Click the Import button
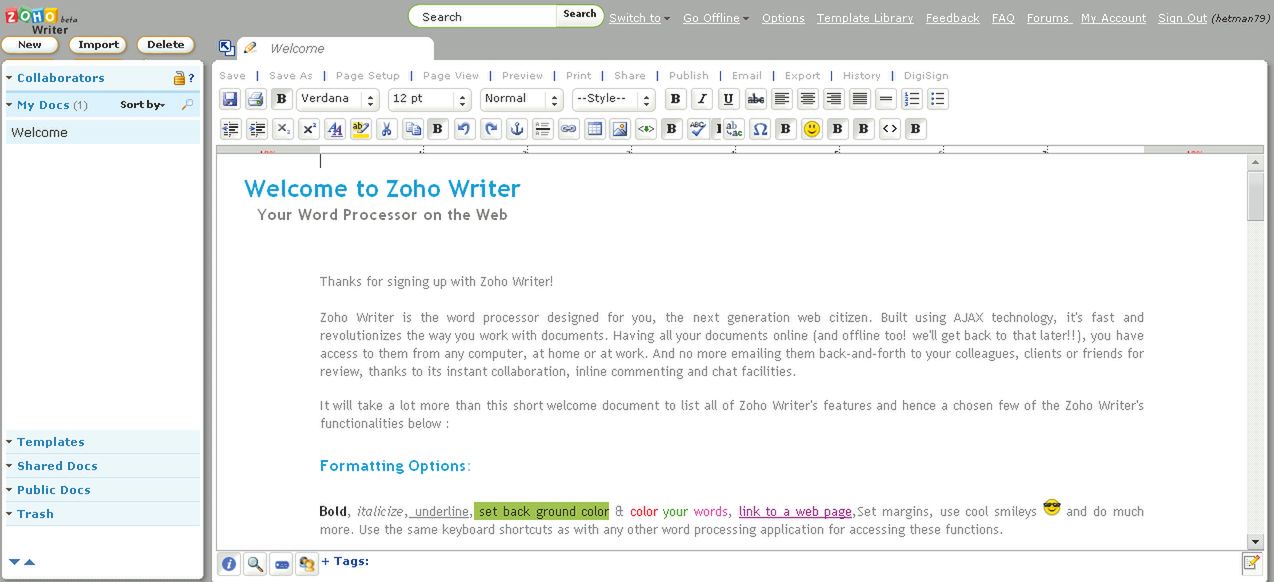The image size is (1274, 582). 99,45
